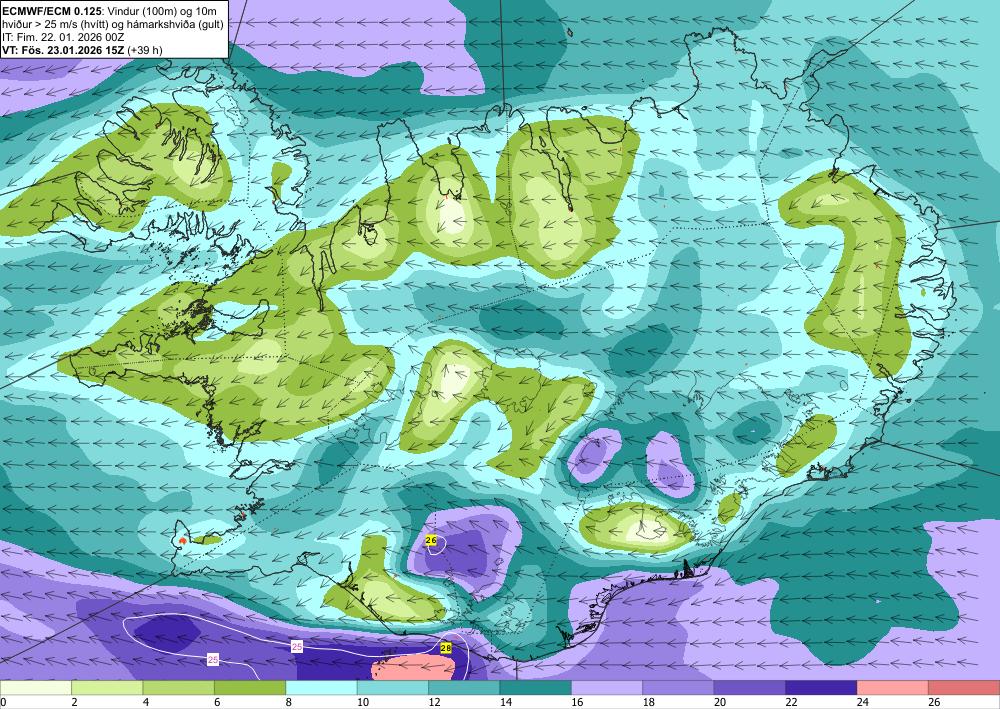Click the orange dot on the small southwest peninsula
This screenshot has width=1000, height=709.
pyautogui.click(x=183, y=540)
